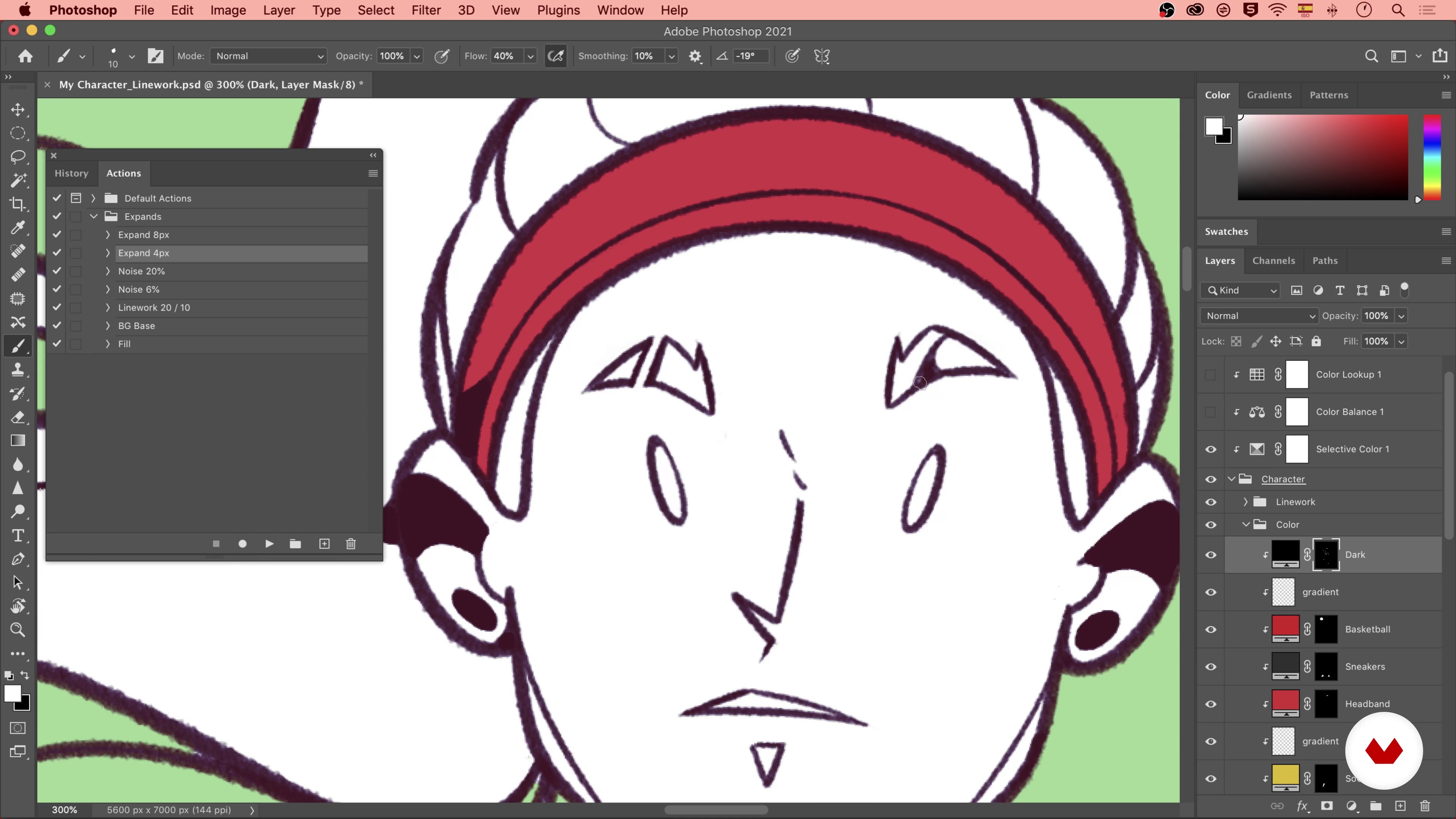The height and width of the screenshot is (819, 1456).
Task: Add layer mask at Layers panel bottom
Action: point(1327,805)
